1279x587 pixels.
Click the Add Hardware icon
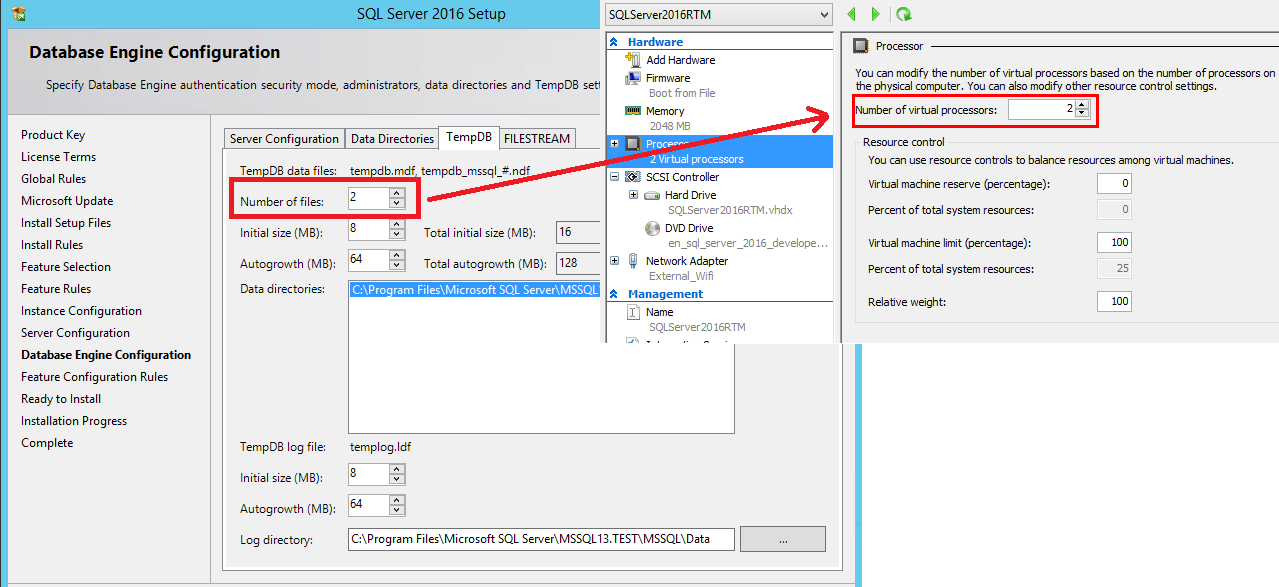click(x=632, y=60)
